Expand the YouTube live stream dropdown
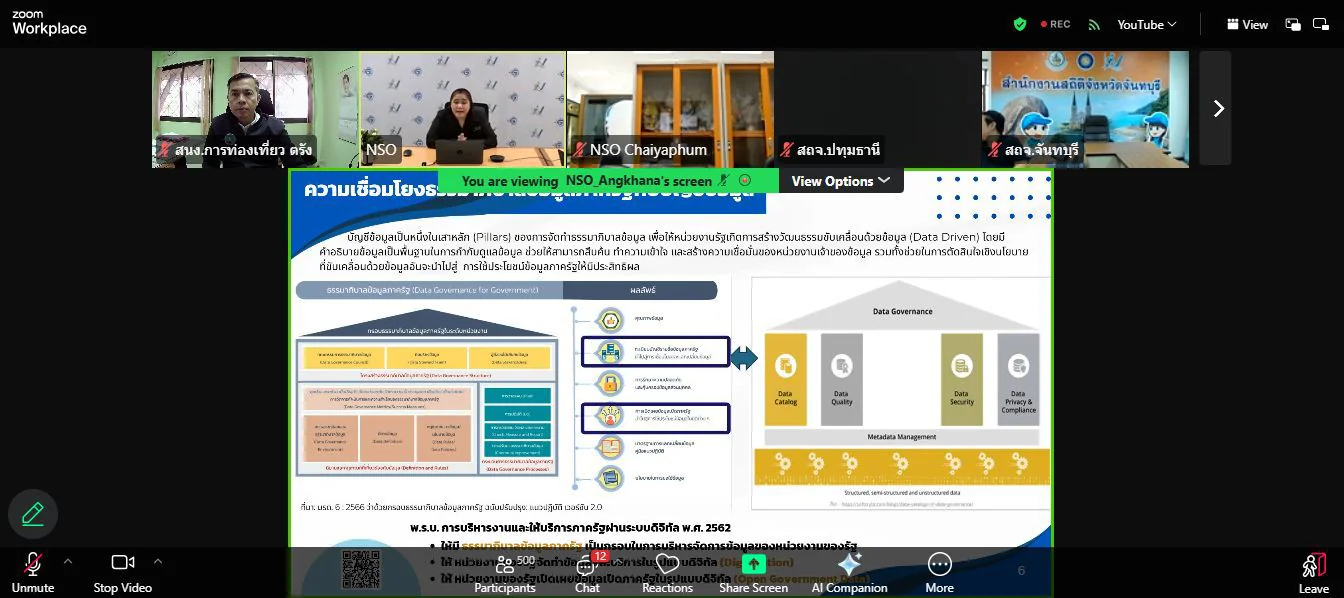This screenshot has height=598, width=1344. tap(1147, 24)
